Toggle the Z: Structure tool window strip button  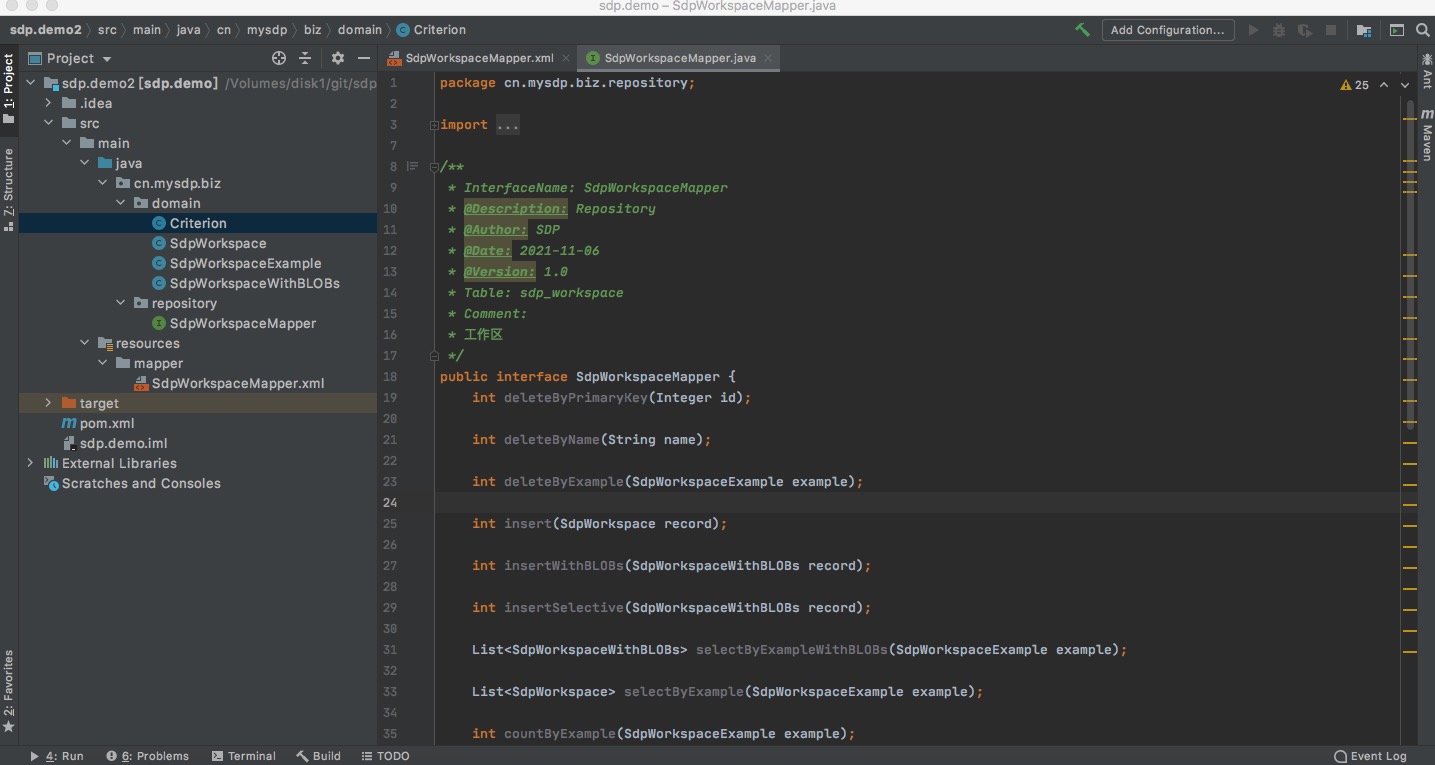tap(9, 189)
